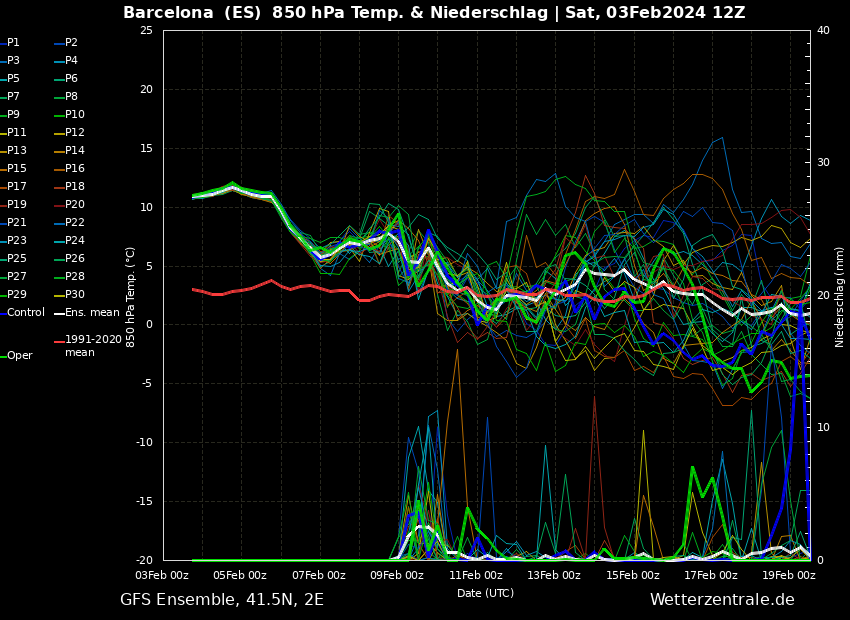Image resolution: width=850 pixels, height=620 pixels.
Task: Click legend label P17
Action: tap(17, 186)
